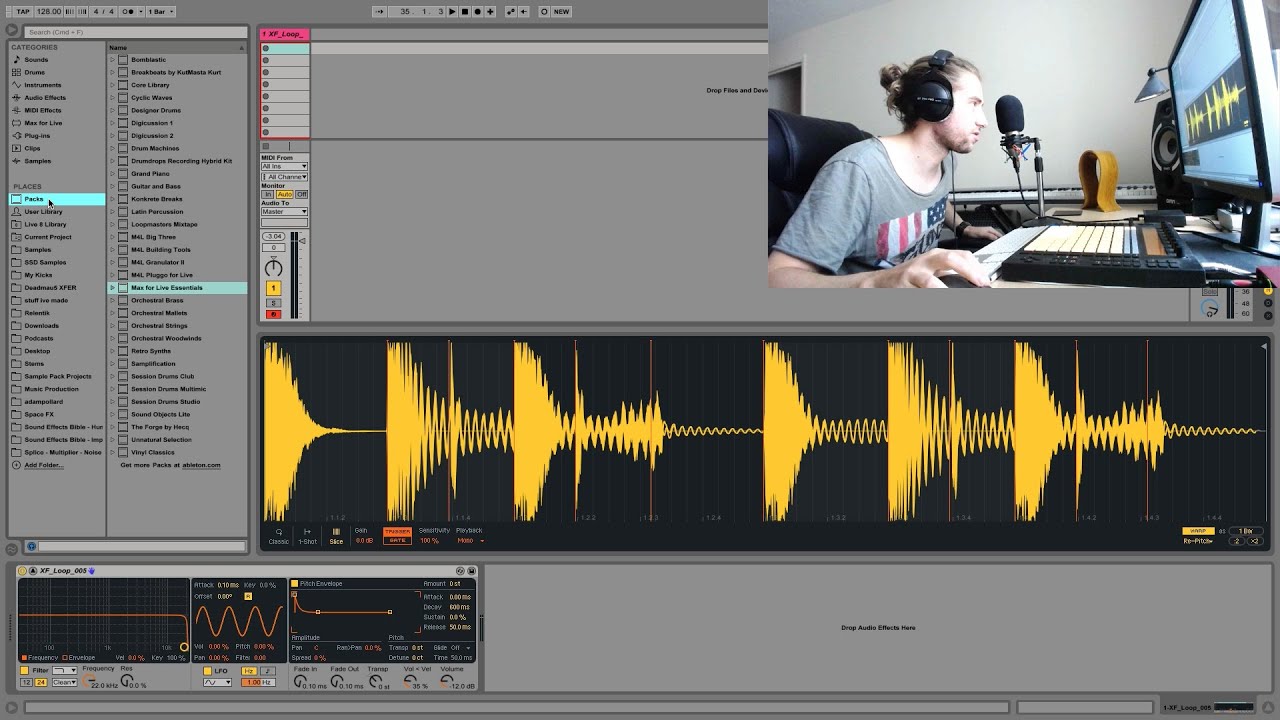
Task: Expand the Retro Synths pack
Action: [112, 351]
